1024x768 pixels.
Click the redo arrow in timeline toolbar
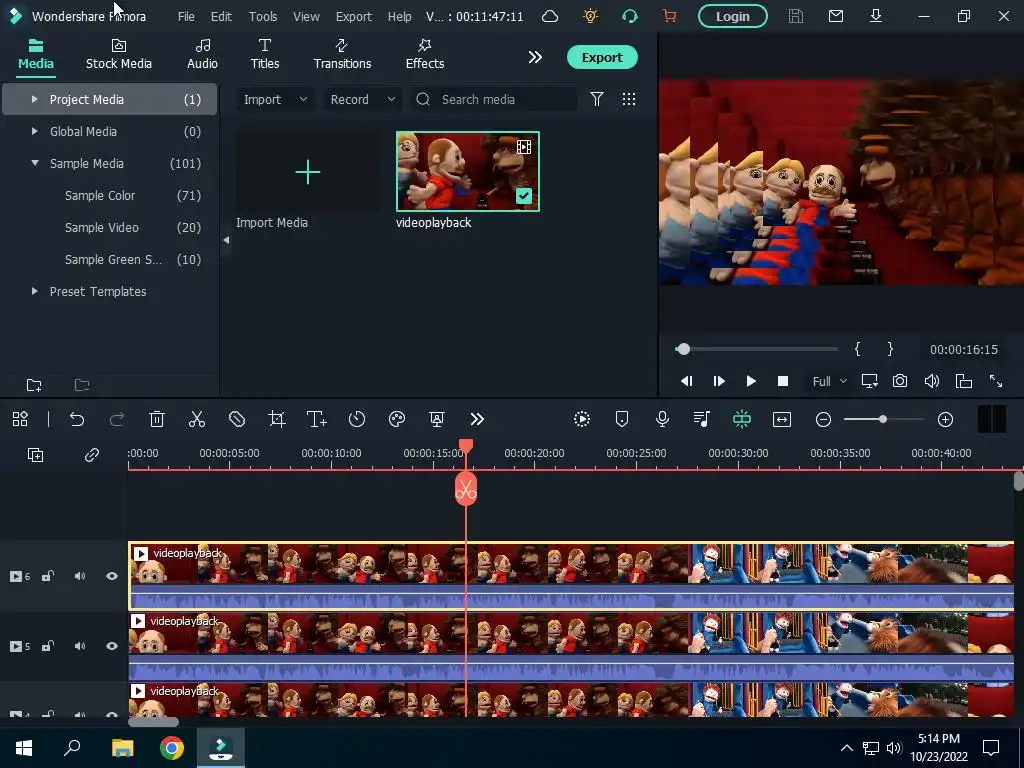117,419
